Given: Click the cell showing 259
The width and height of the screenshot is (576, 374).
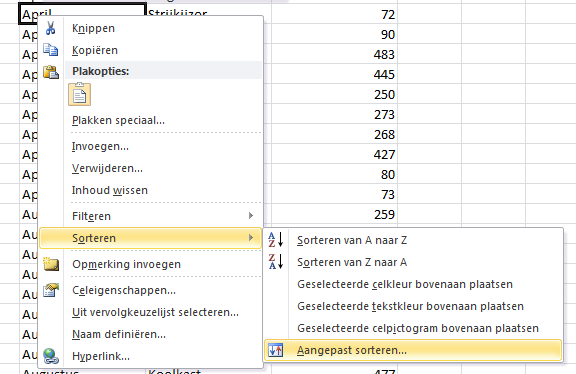Looking at the screenshot, I should click(334, 214).
